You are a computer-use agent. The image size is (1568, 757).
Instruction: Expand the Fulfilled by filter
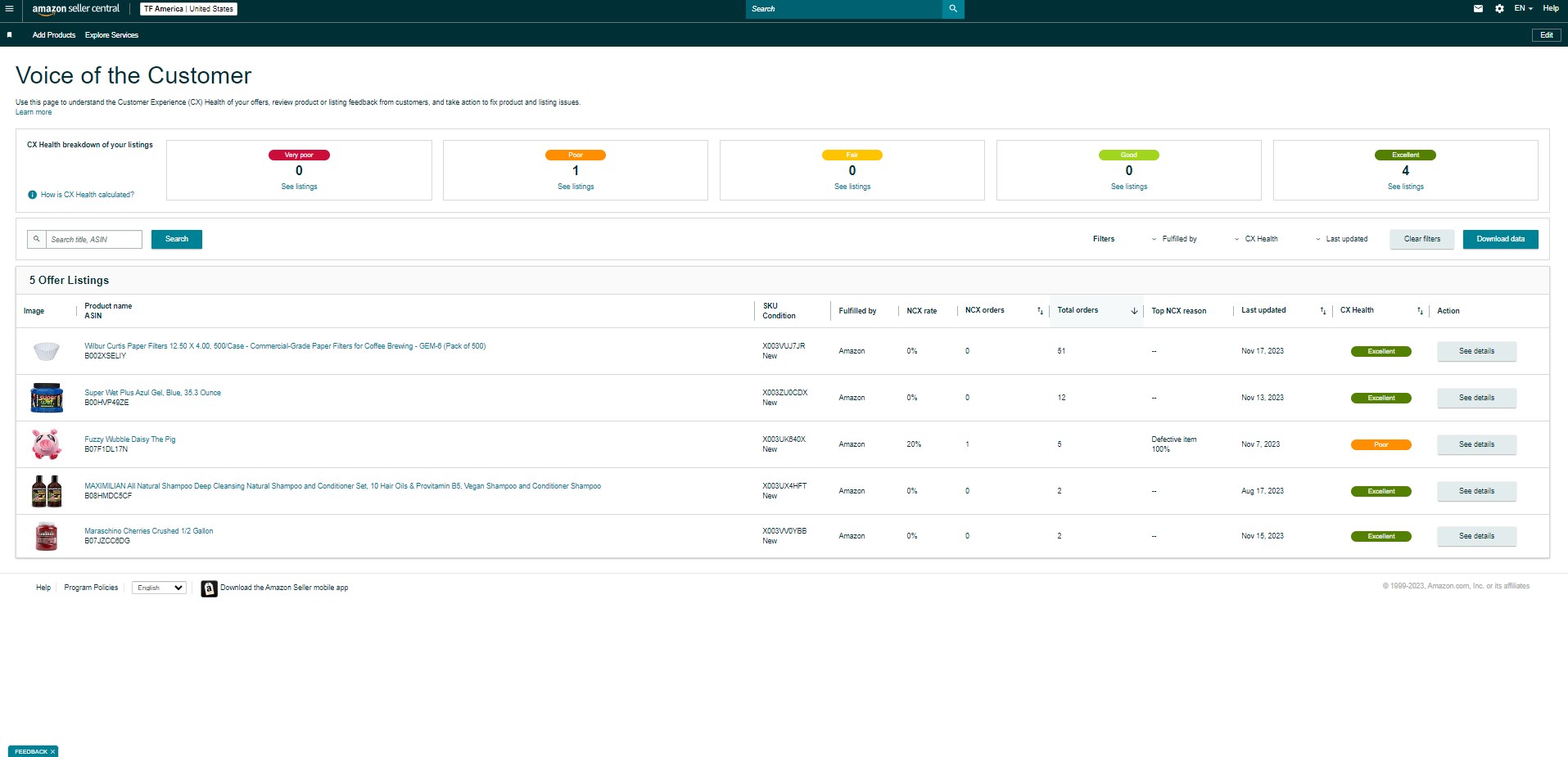(1174, 239)
